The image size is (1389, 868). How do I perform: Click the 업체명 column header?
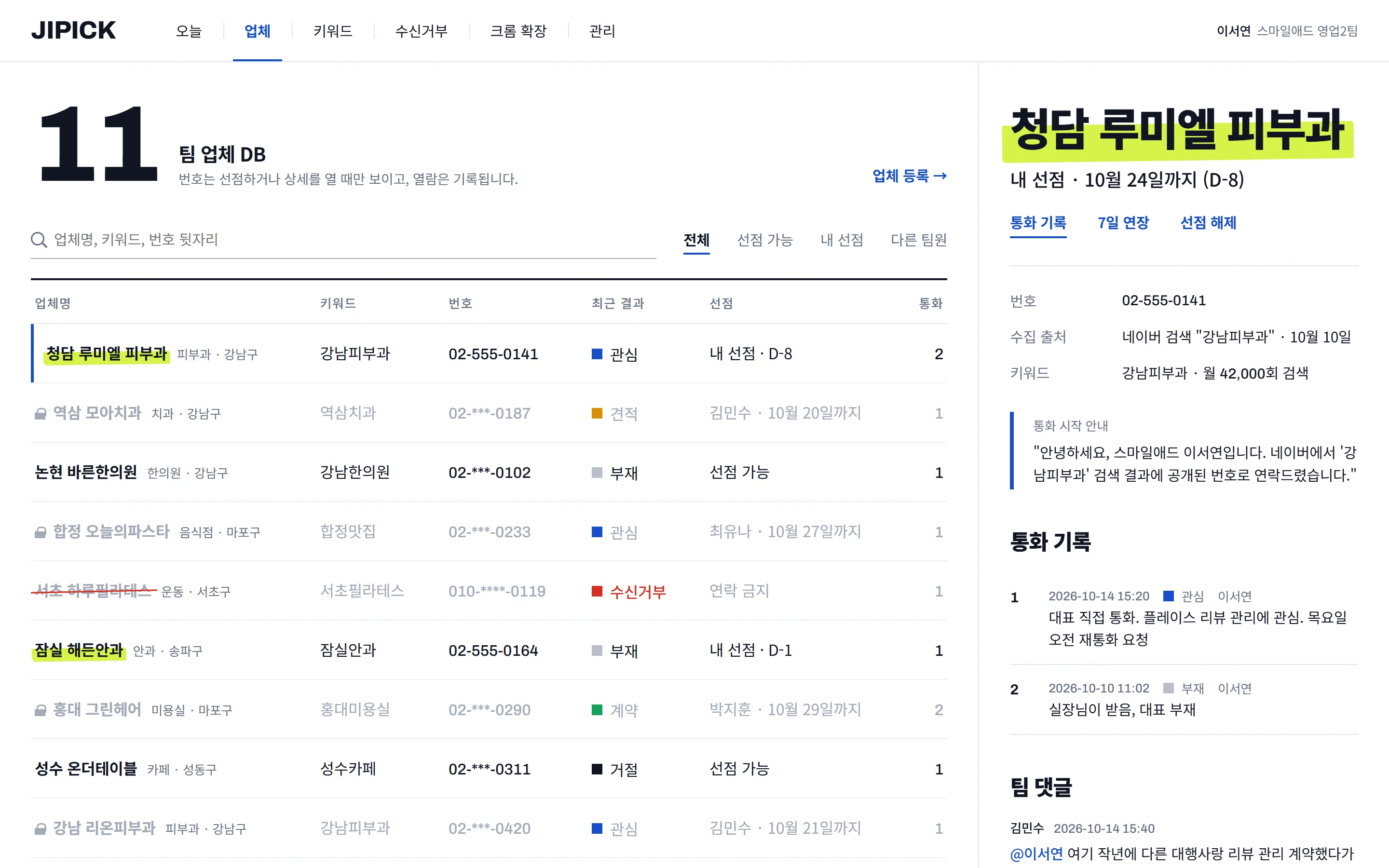click(53, 303)
